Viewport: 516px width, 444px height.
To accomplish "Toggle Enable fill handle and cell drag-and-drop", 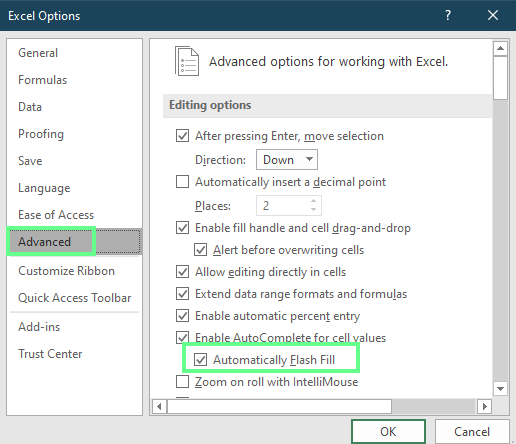I will tap(182, 228).
